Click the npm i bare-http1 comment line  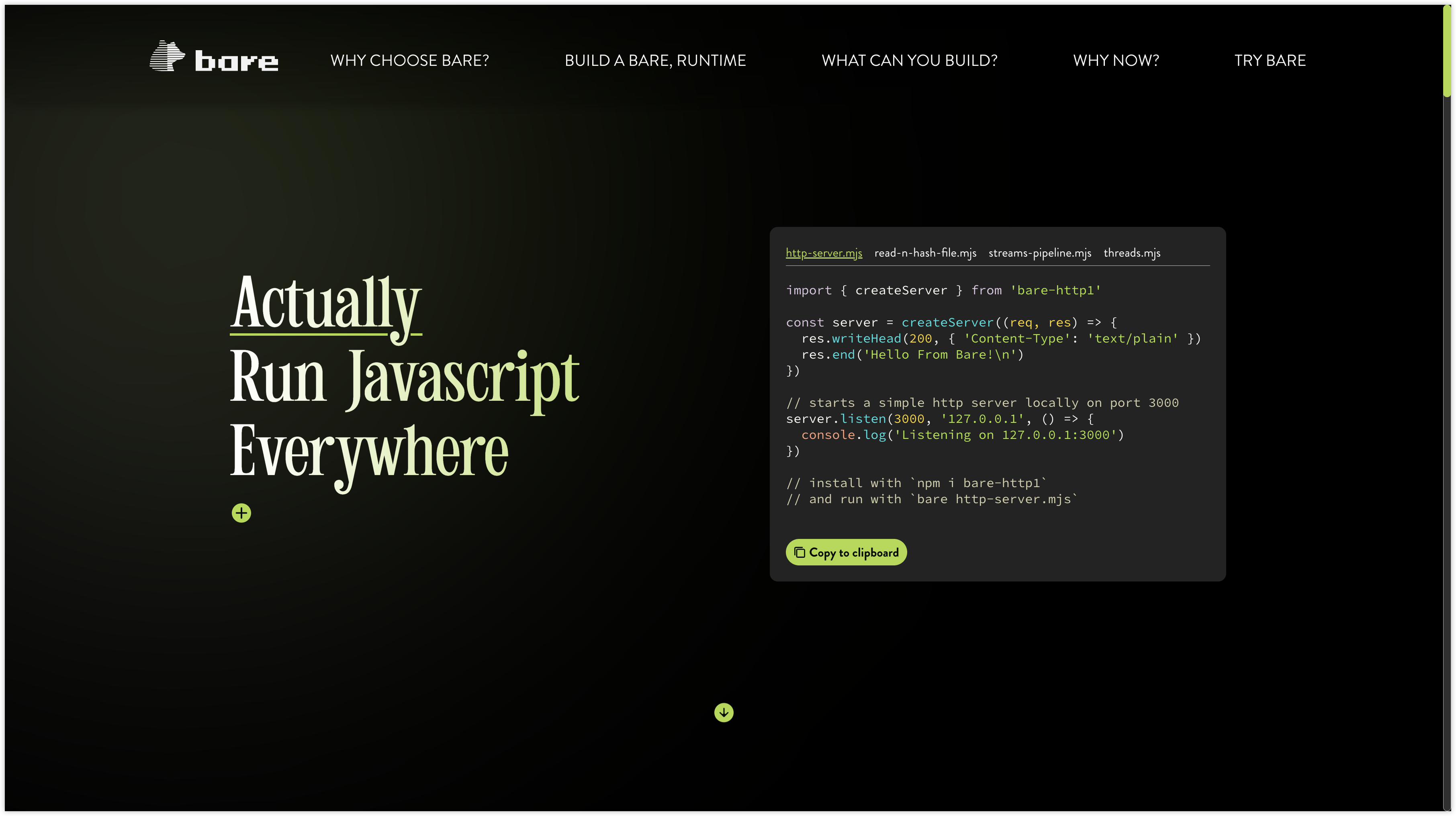click(x=916, y=483)
